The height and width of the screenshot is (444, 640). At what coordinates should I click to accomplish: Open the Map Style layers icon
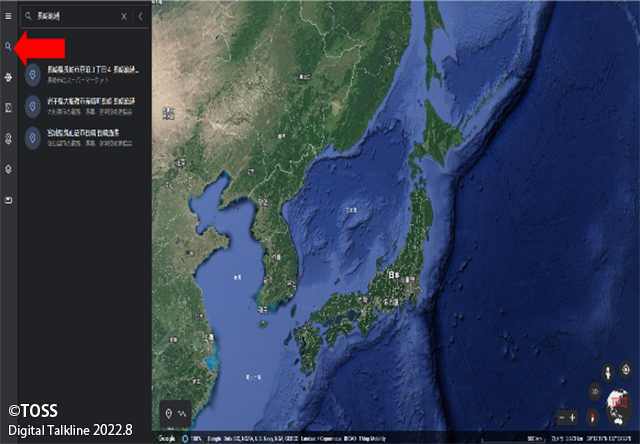8,170
